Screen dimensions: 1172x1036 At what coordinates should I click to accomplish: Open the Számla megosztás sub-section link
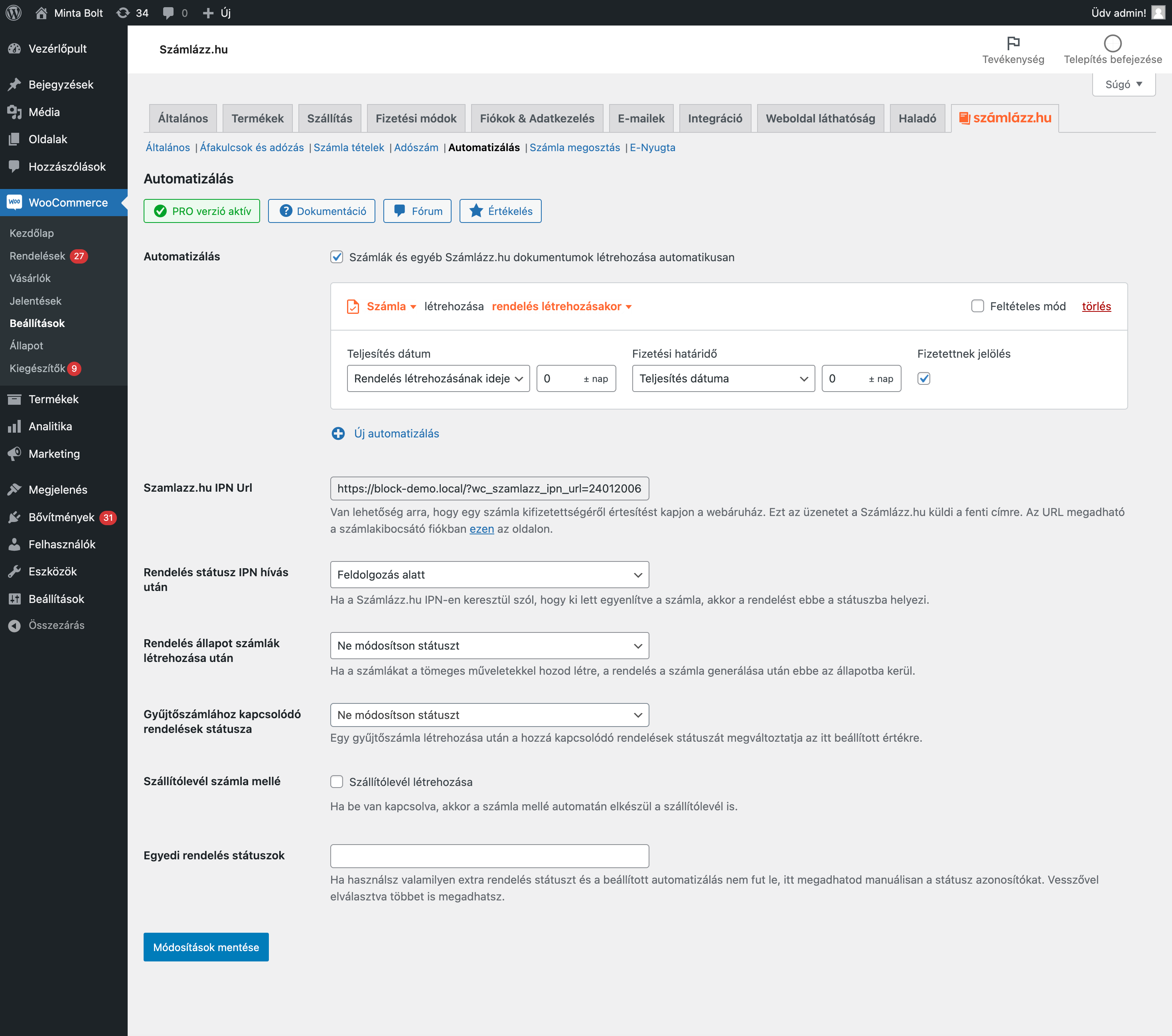point(574,148)
